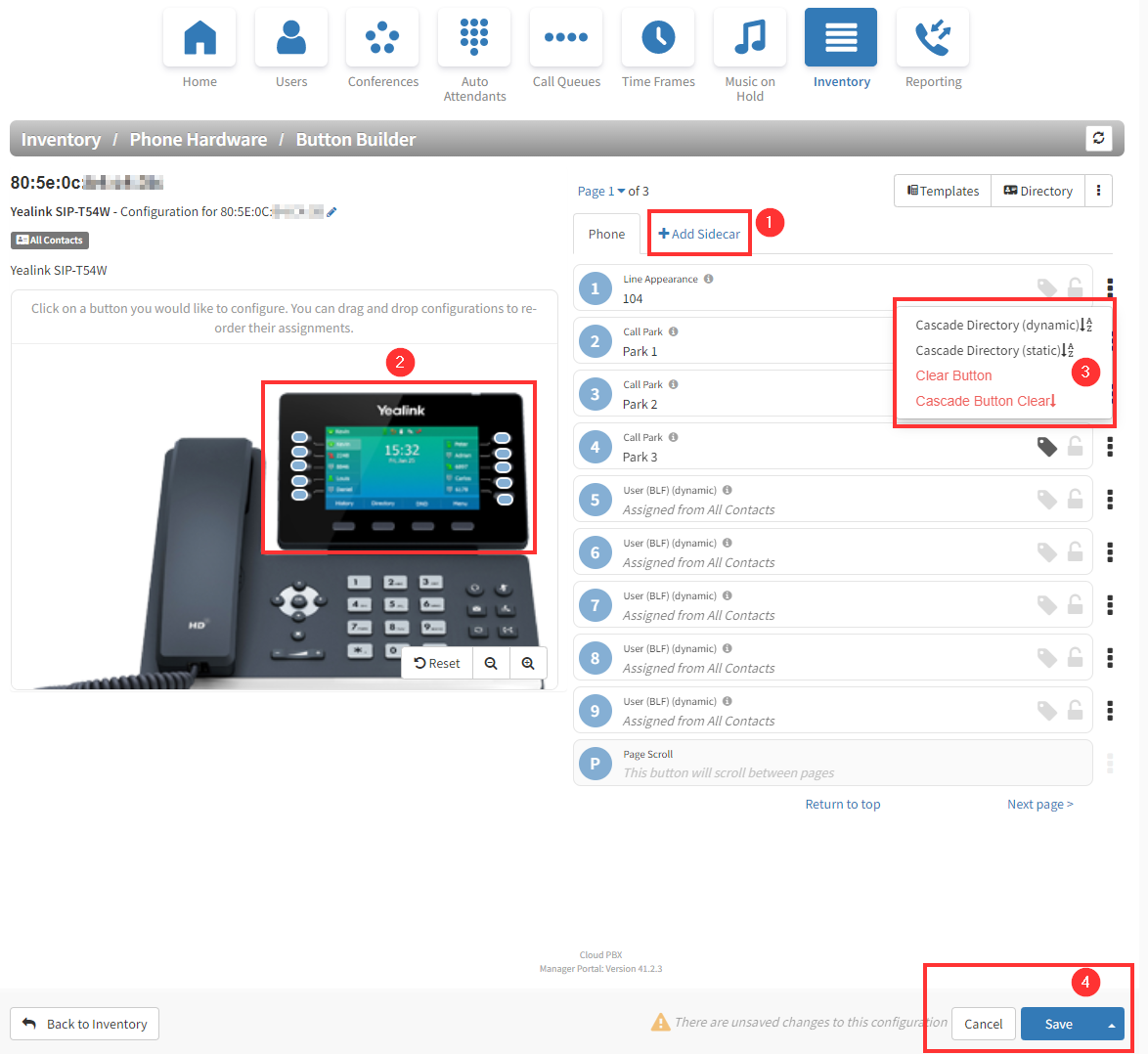Toggle the lock on button 6 row

pos(1075,551)
